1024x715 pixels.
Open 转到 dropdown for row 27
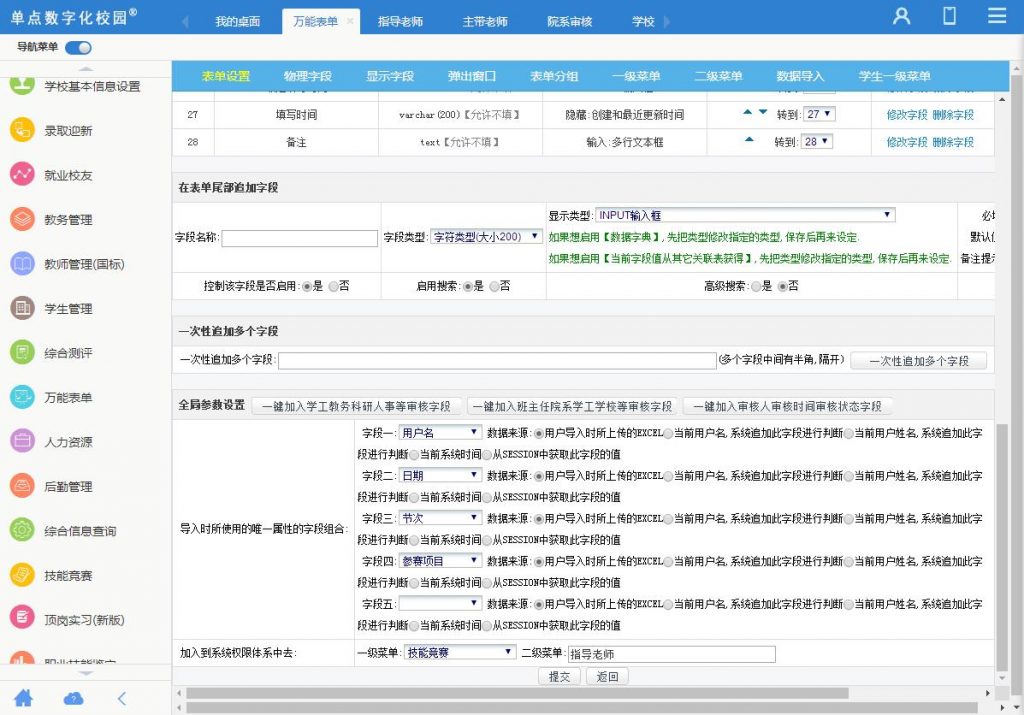(818, 114)
